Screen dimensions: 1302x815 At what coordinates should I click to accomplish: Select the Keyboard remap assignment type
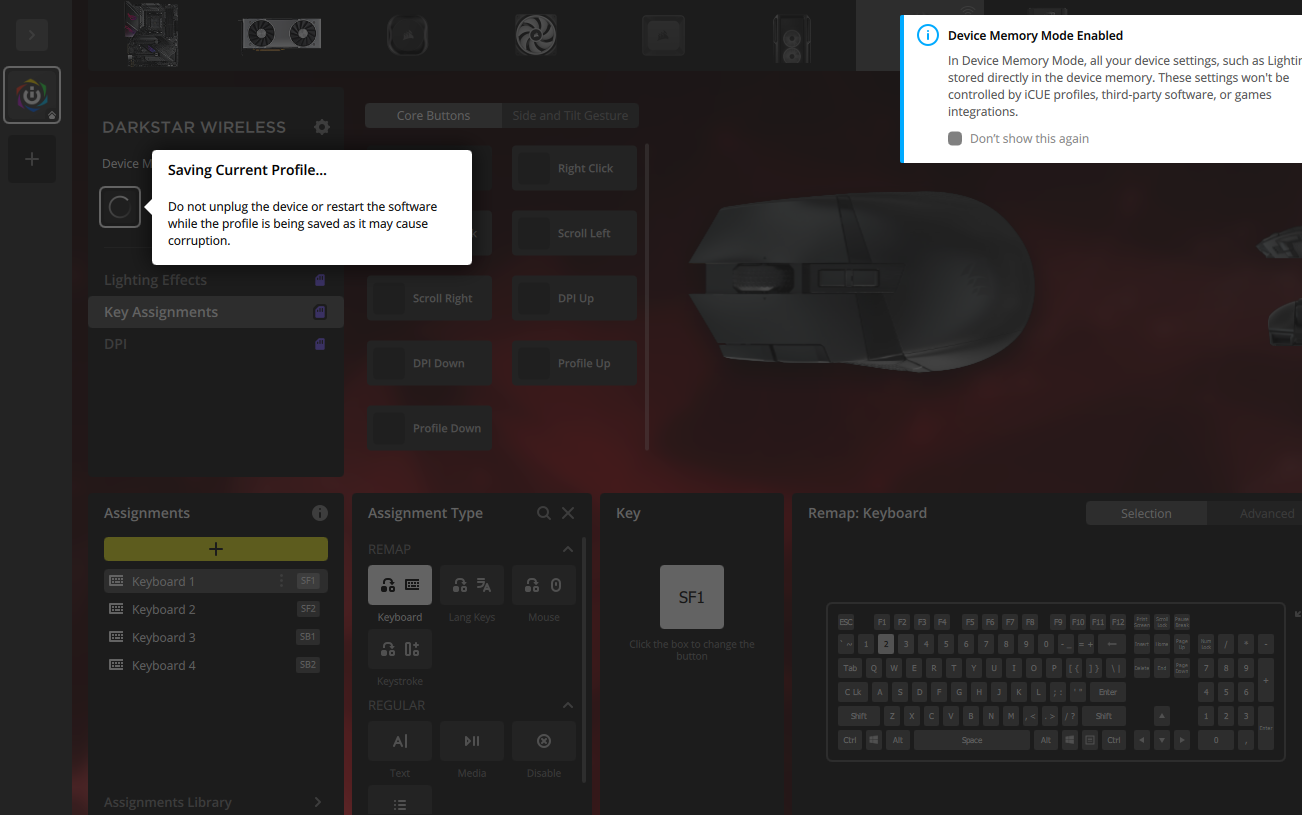[399, 585]
